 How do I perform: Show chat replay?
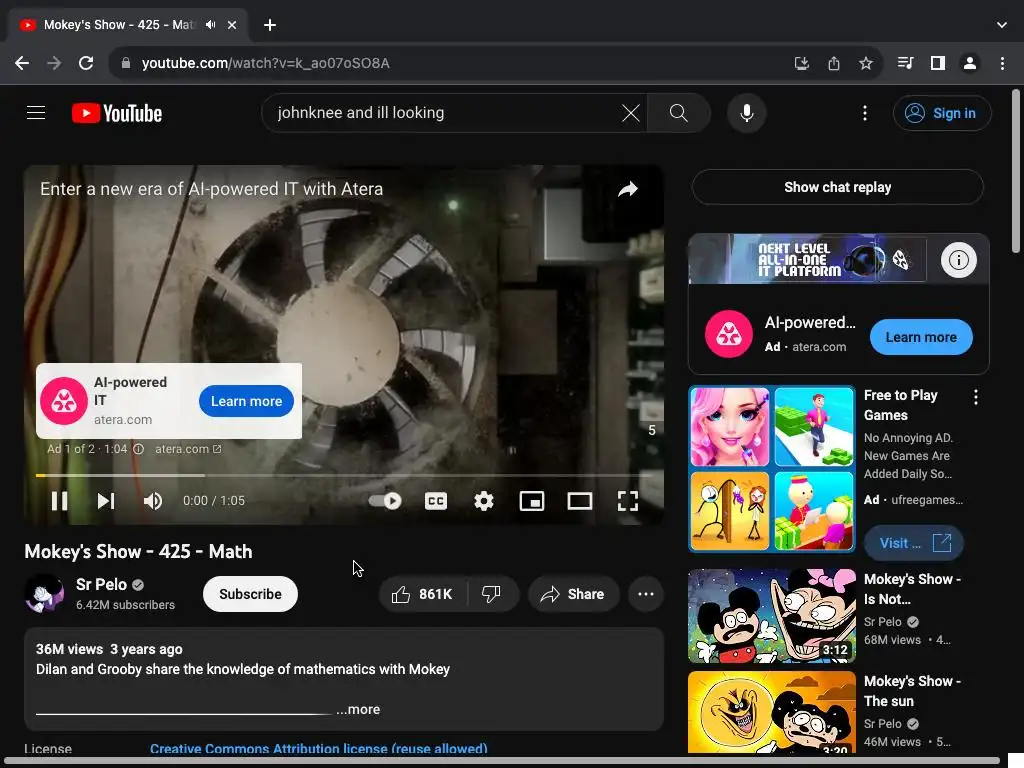point(837,187)
